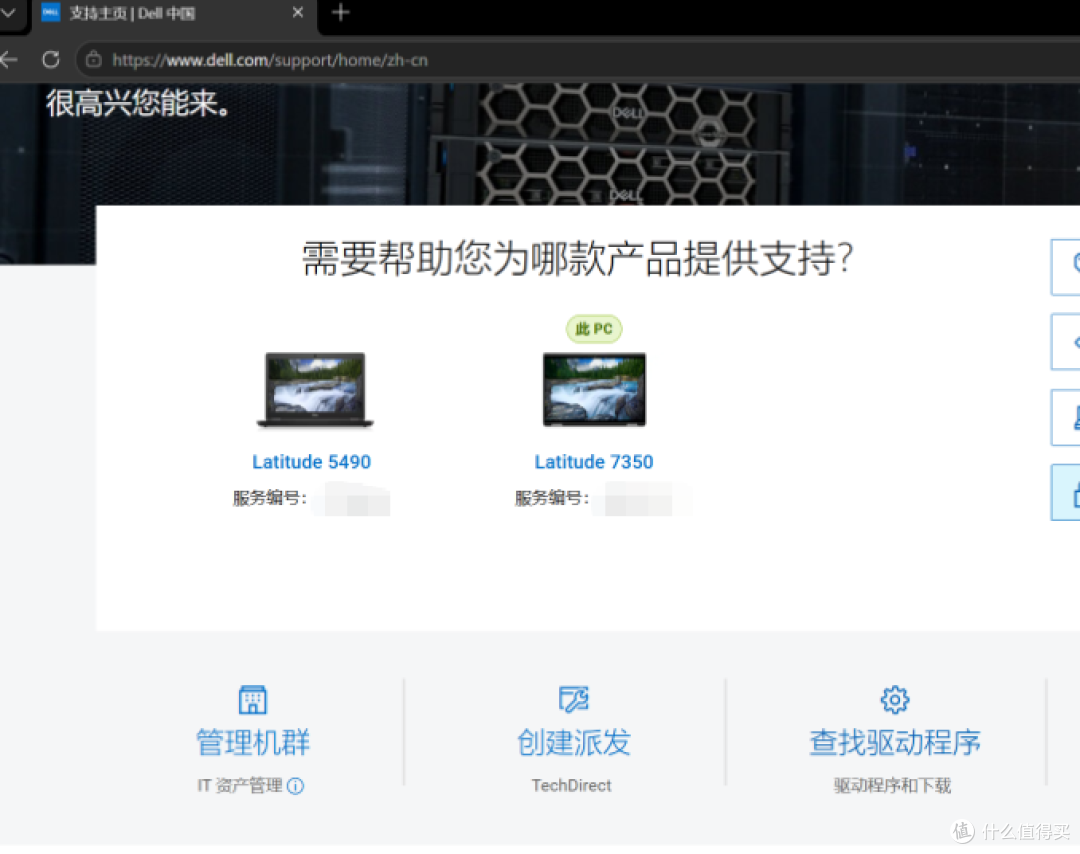Open the Latitude 7350 link

pyautogui.click(x=594, y=461)
